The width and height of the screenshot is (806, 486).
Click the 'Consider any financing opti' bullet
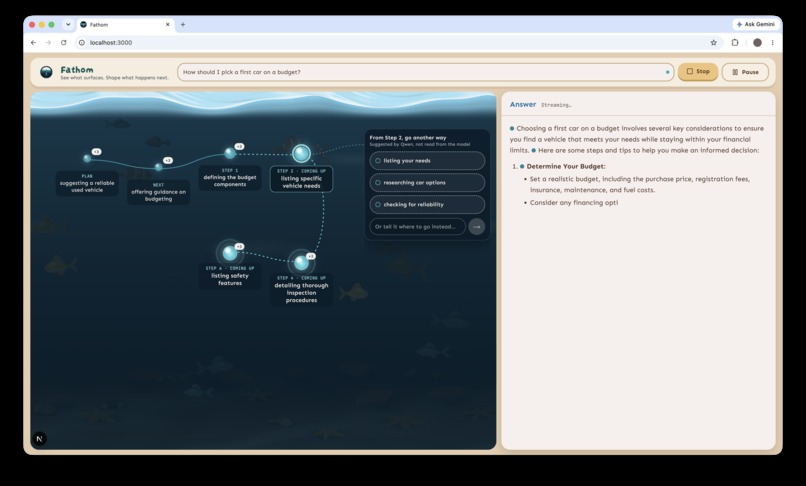[x=574, y=203]
